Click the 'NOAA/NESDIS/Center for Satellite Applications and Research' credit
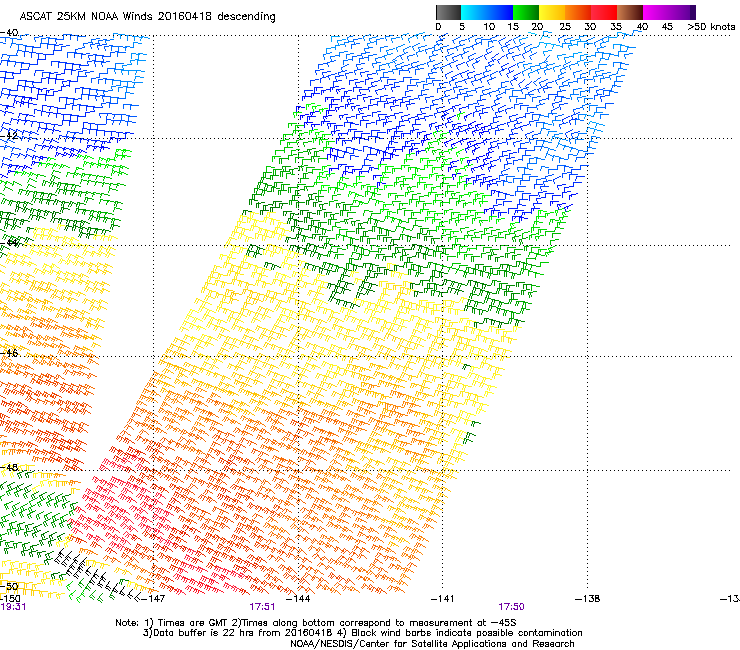This screenshot has height=650, width=740. pos(432,644)
